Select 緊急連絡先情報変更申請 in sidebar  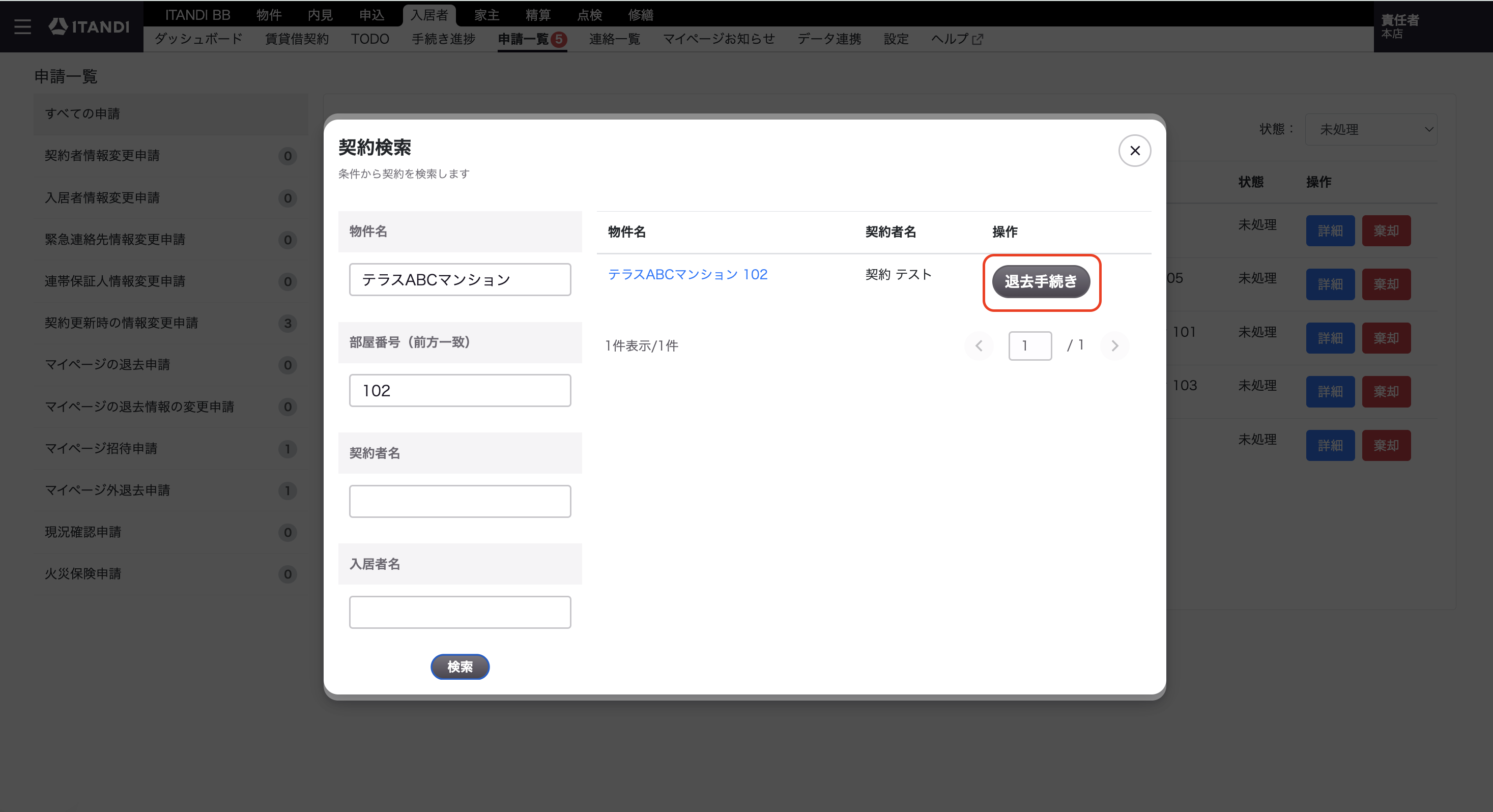tap(171, 240)
